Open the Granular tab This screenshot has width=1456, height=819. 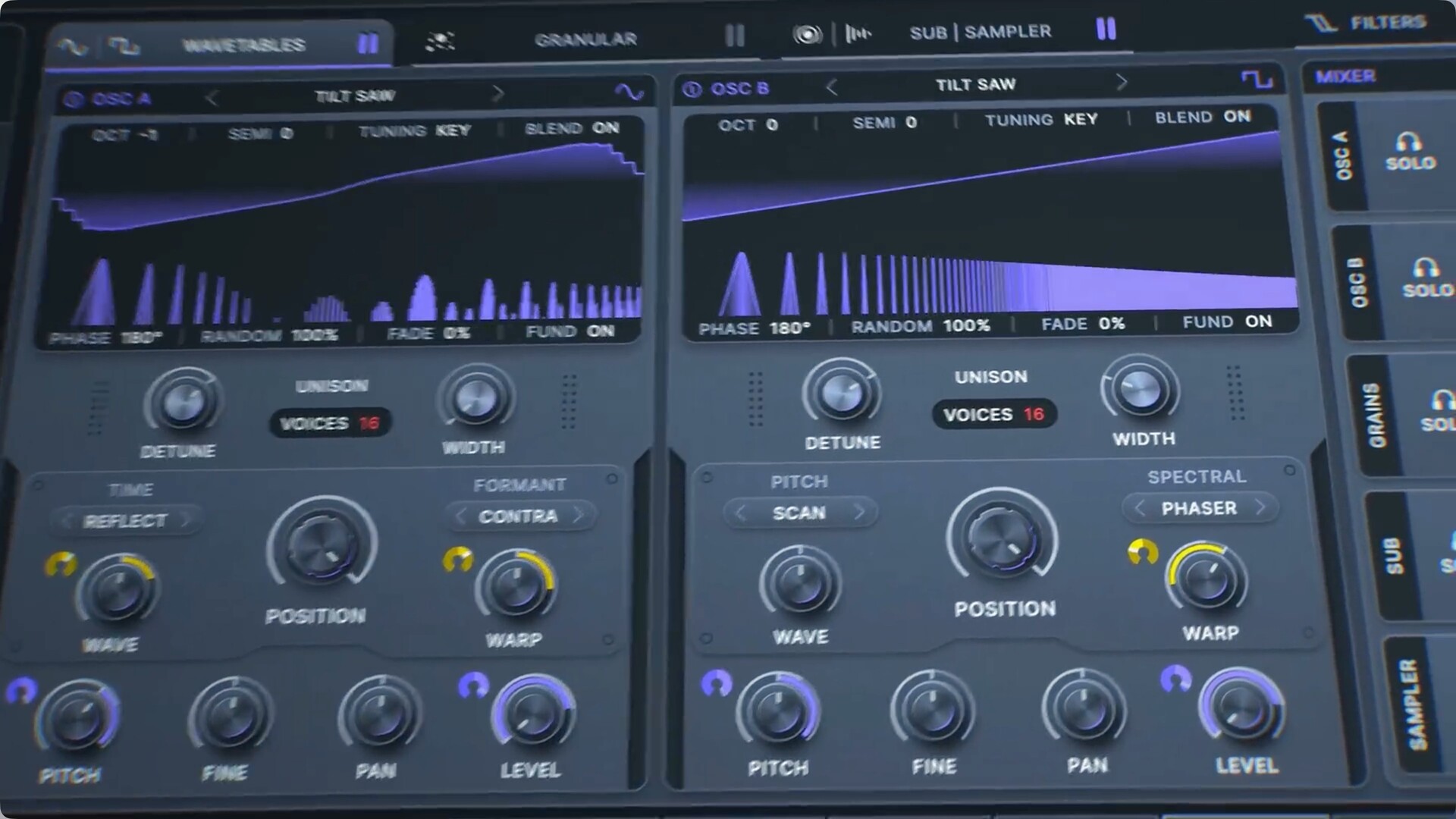pyautogui.click(x=585, y=39)
